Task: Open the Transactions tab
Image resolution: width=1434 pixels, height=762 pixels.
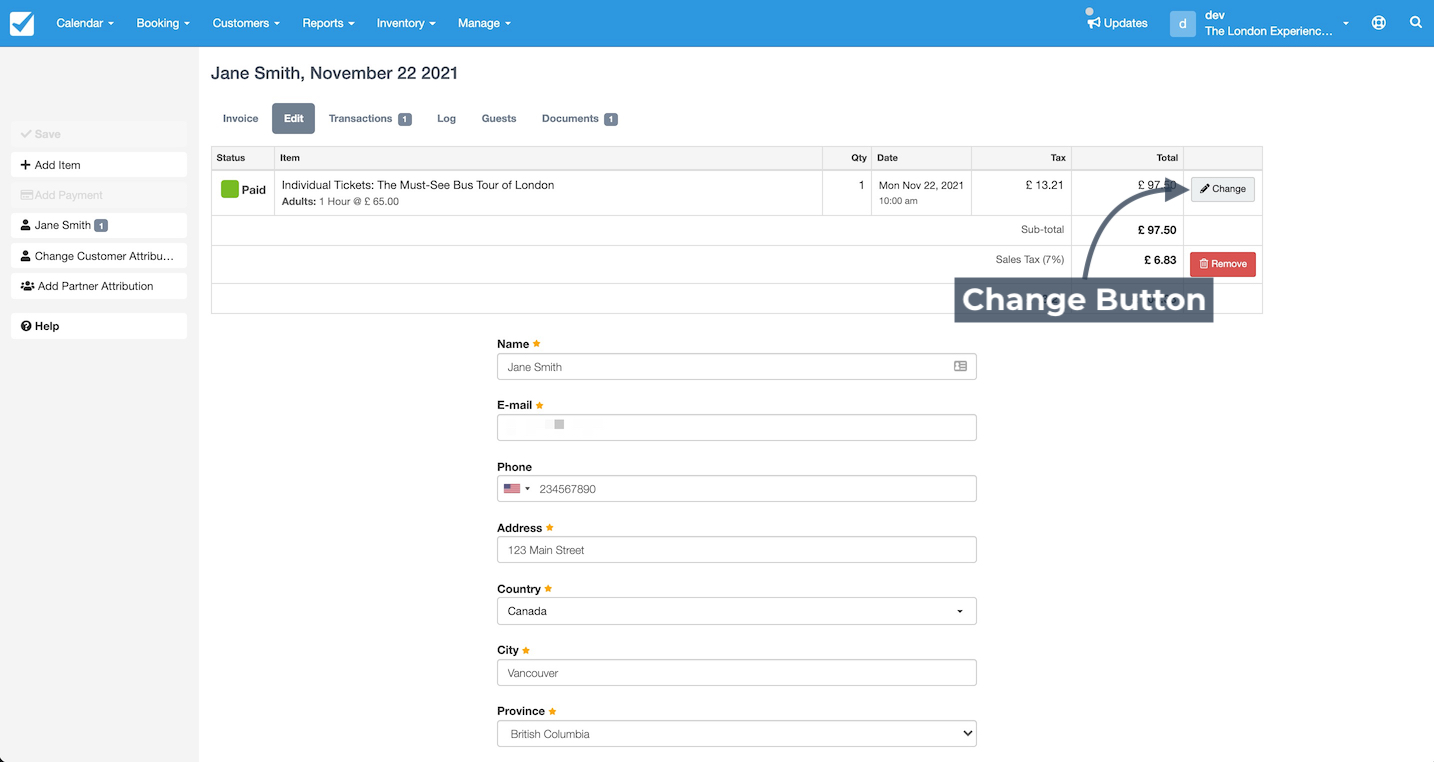Action: pos(370,118)
